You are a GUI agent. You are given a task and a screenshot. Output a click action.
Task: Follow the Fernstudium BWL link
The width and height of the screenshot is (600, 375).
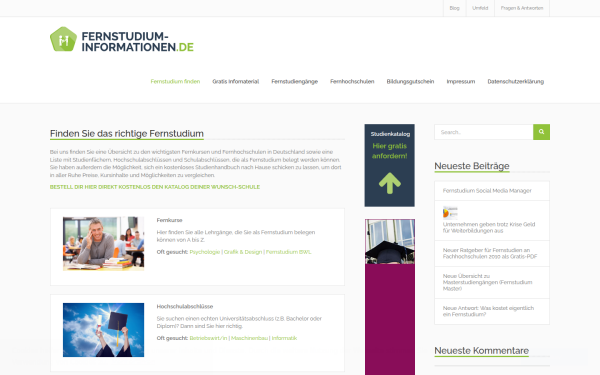(289, 252)
